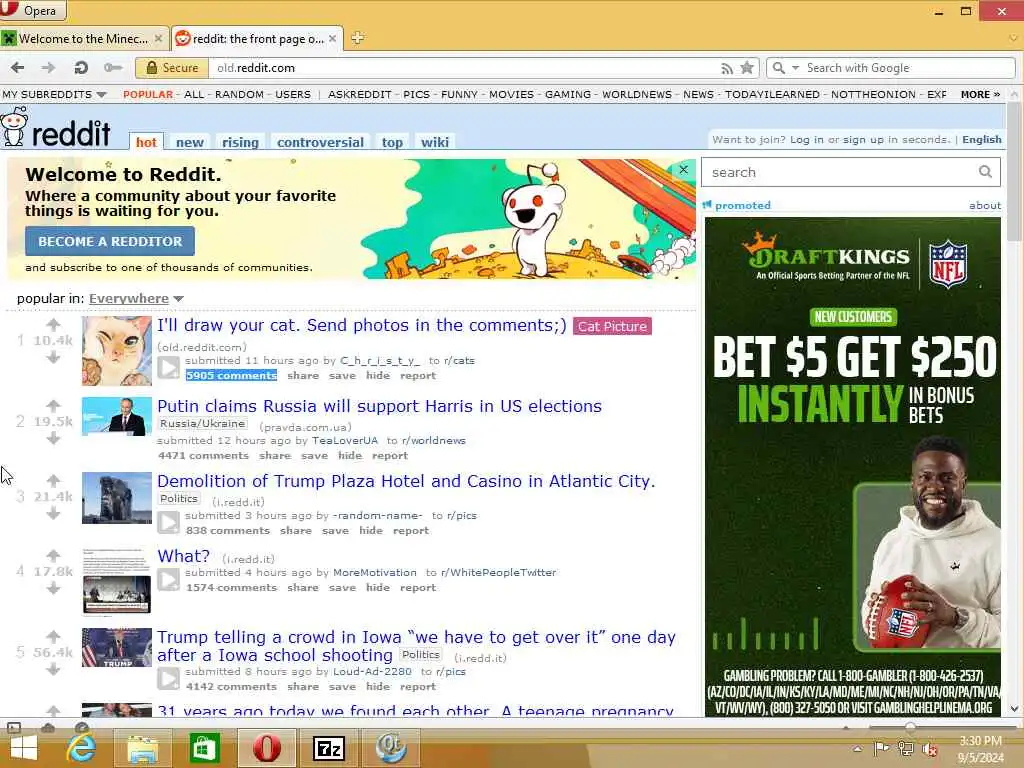
Task: Open the WORLDNEWS link in top bar
Action: pos(636,94)
